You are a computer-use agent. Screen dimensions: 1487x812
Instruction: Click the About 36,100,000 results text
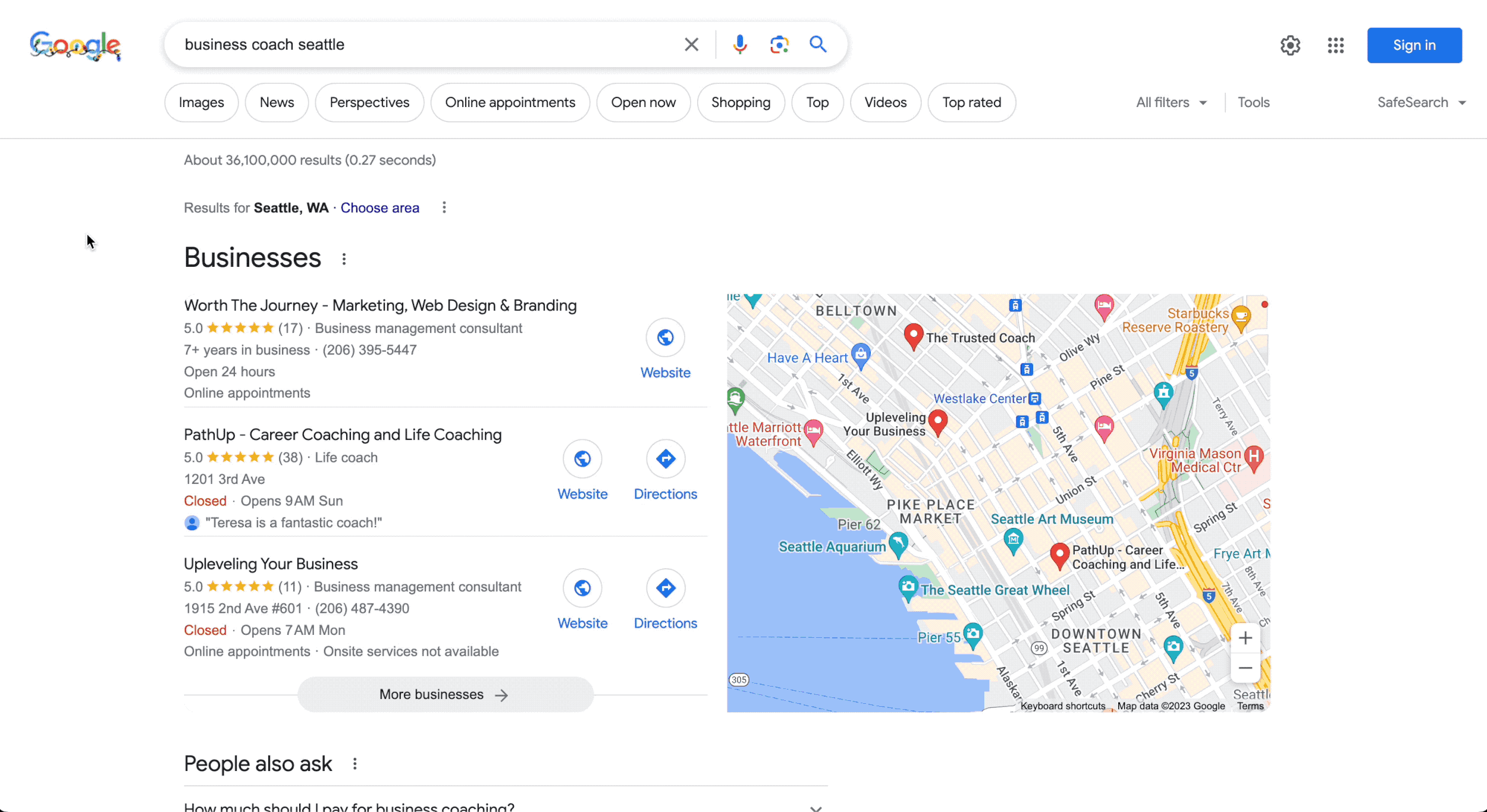click(x=310, y=160)
